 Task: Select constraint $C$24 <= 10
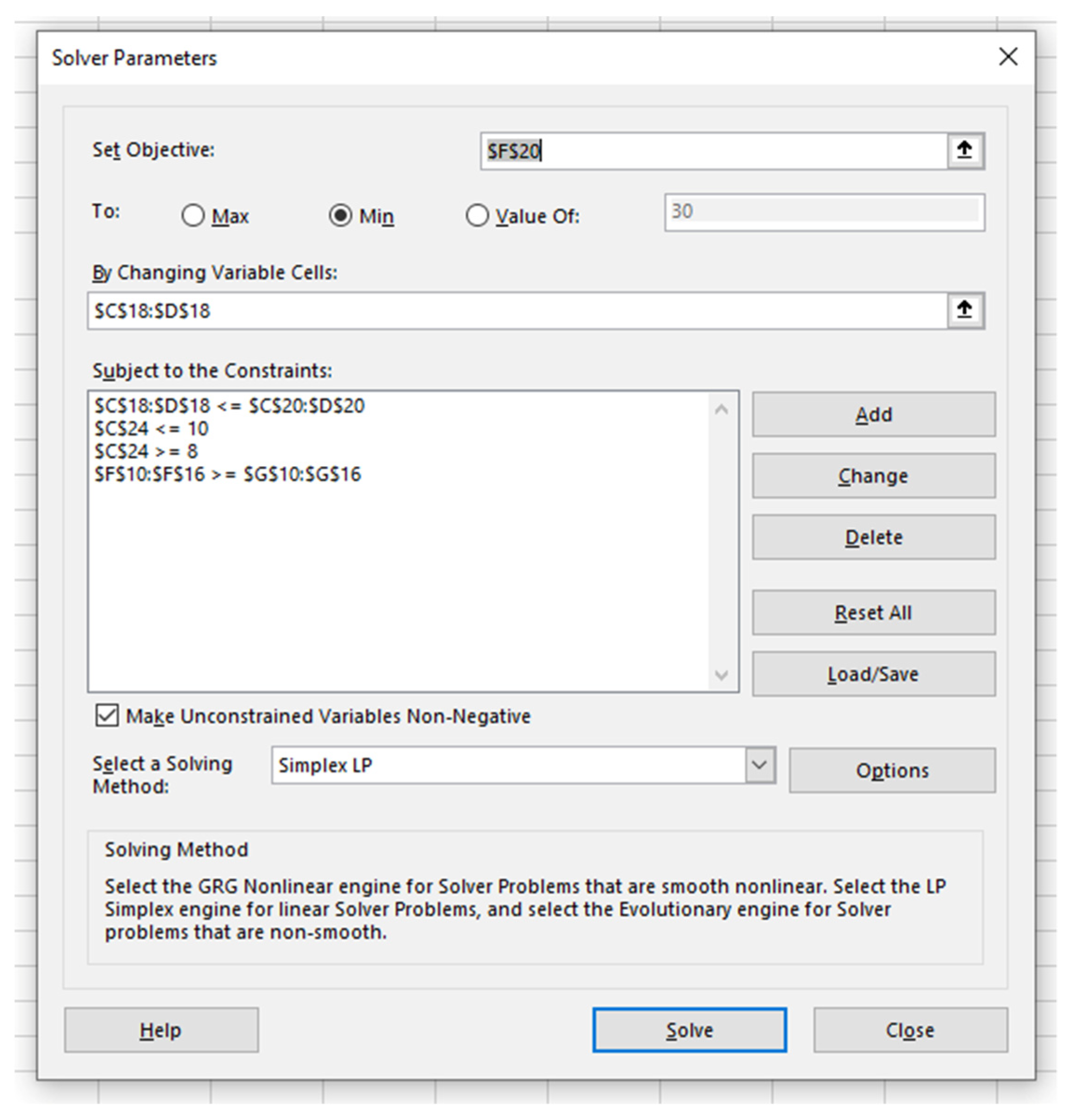(x=152, y=428)
